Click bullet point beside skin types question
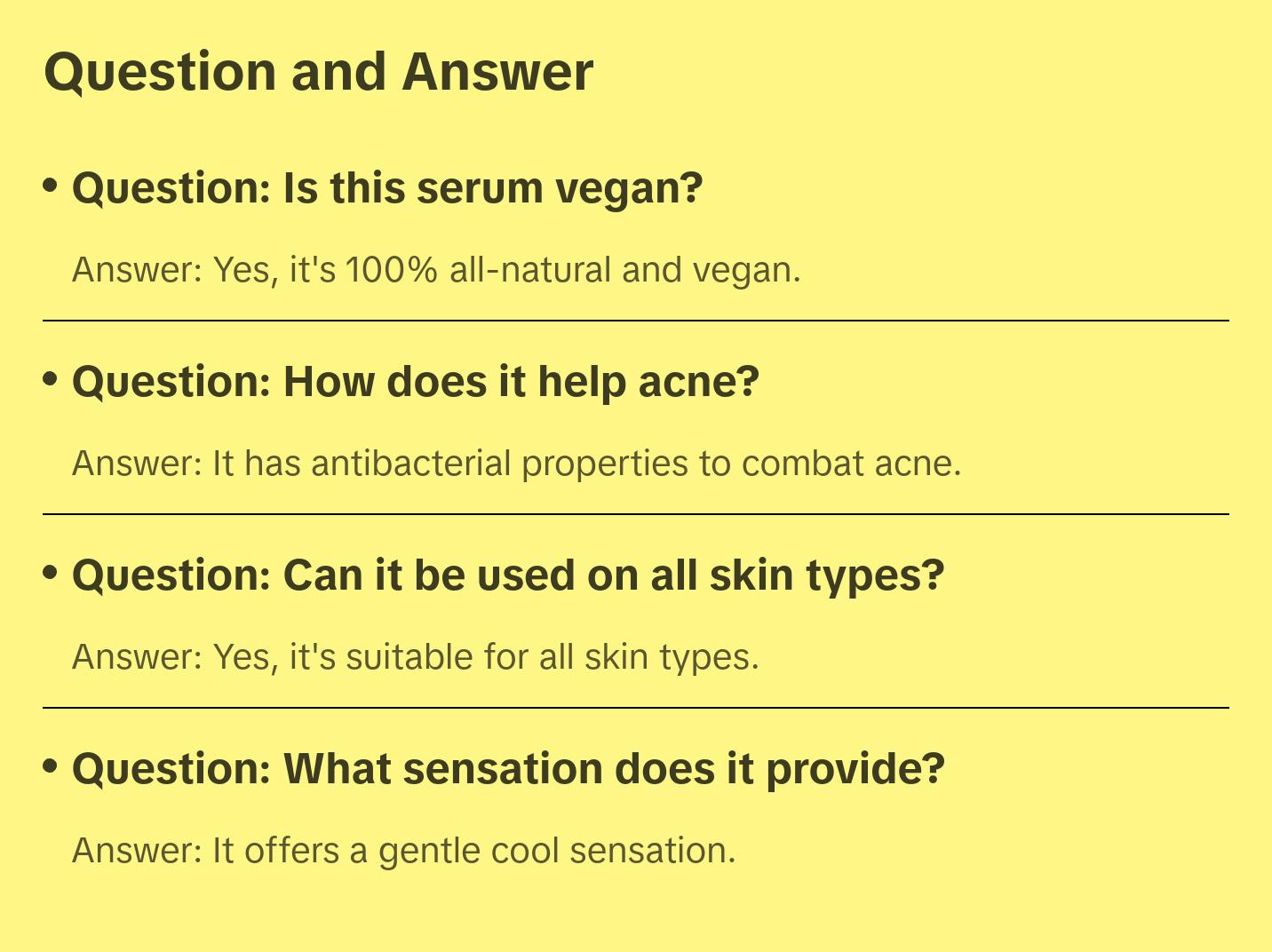Screen dimensions: 1272x952 coord(51,573)
